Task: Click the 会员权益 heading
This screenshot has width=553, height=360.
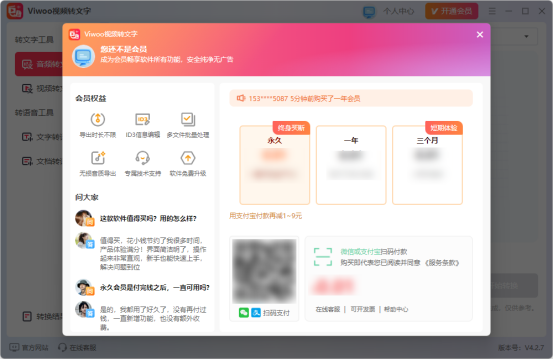Action: tap(91, 98)
